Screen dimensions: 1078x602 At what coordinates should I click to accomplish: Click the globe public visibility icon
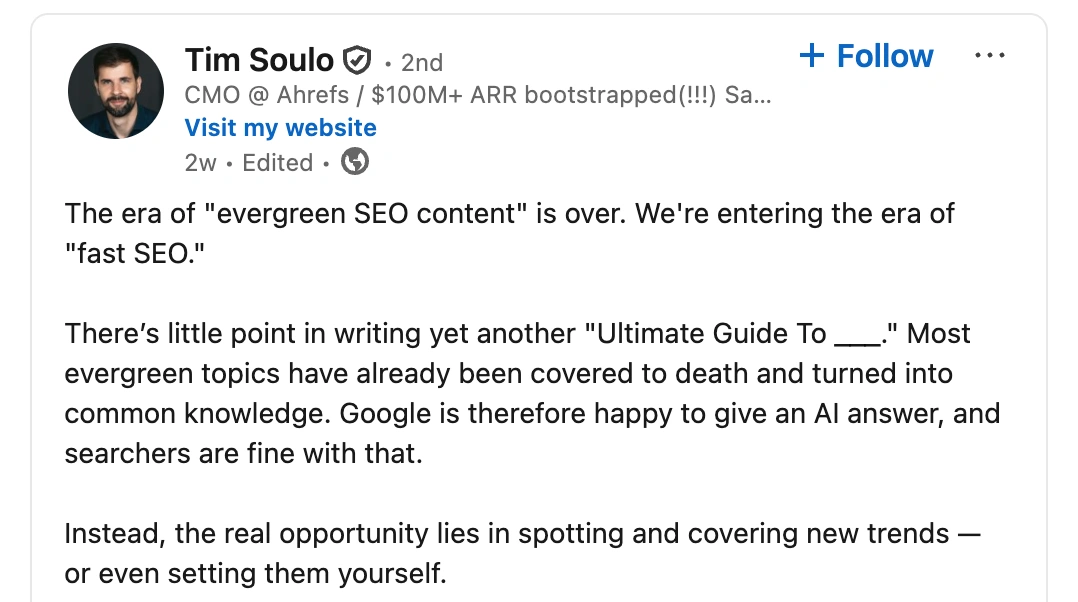click(x=355, y=161)
